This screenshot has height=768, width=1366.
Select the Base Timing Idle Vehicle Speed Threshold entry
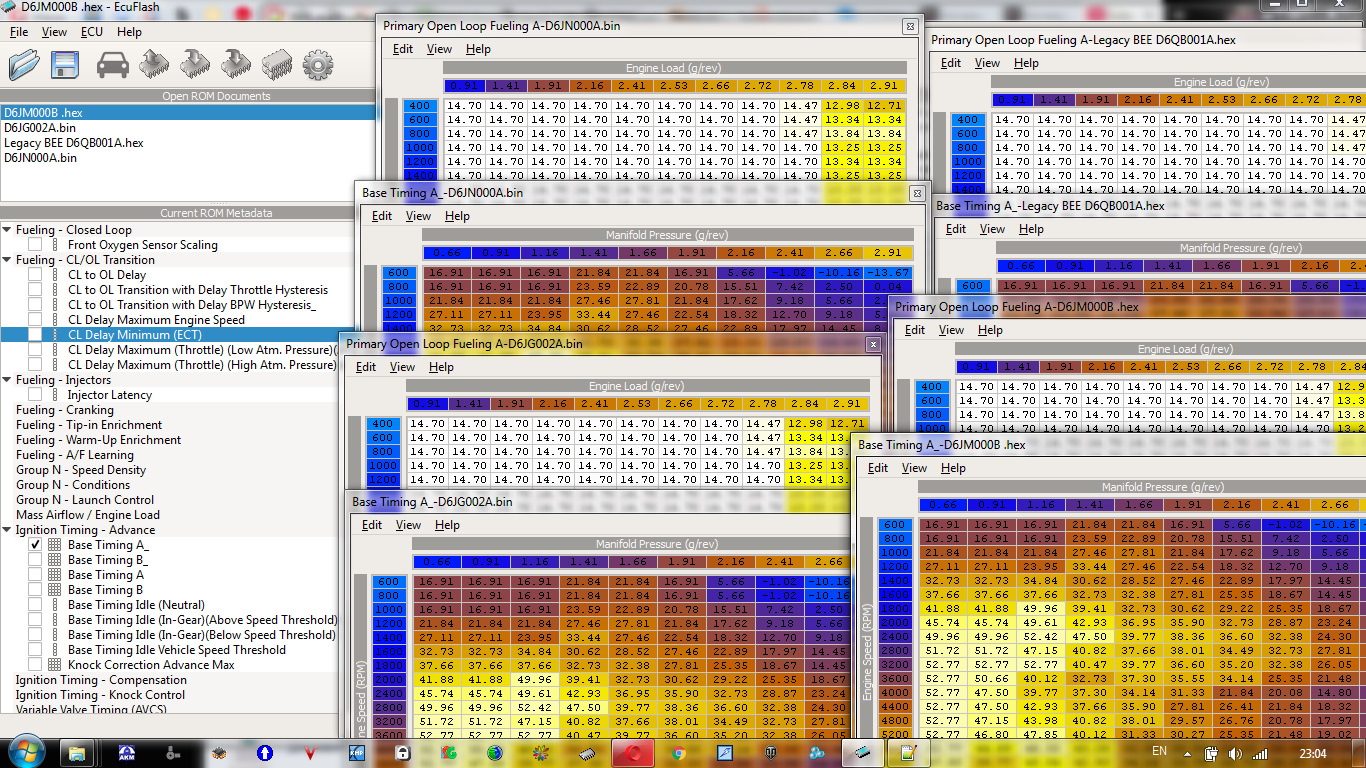(x=176, y=650)
